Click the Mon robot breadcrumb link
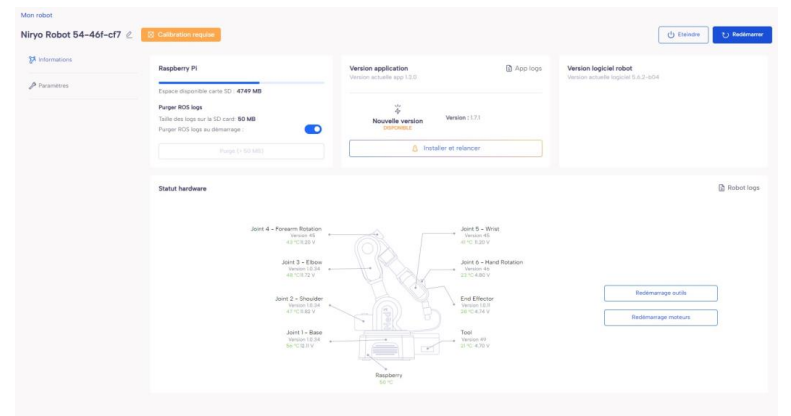The width and height of the screenshot is (791, 416). tap(36, 15)
